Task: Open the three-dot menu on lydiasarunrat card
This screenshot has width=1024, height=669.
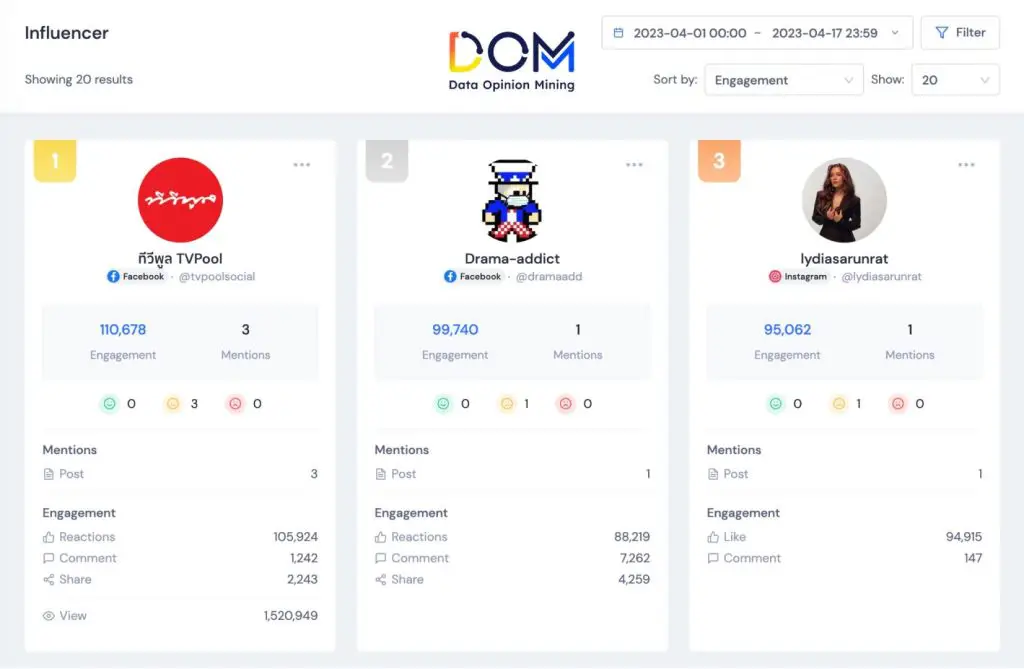Action: (967, 165)
